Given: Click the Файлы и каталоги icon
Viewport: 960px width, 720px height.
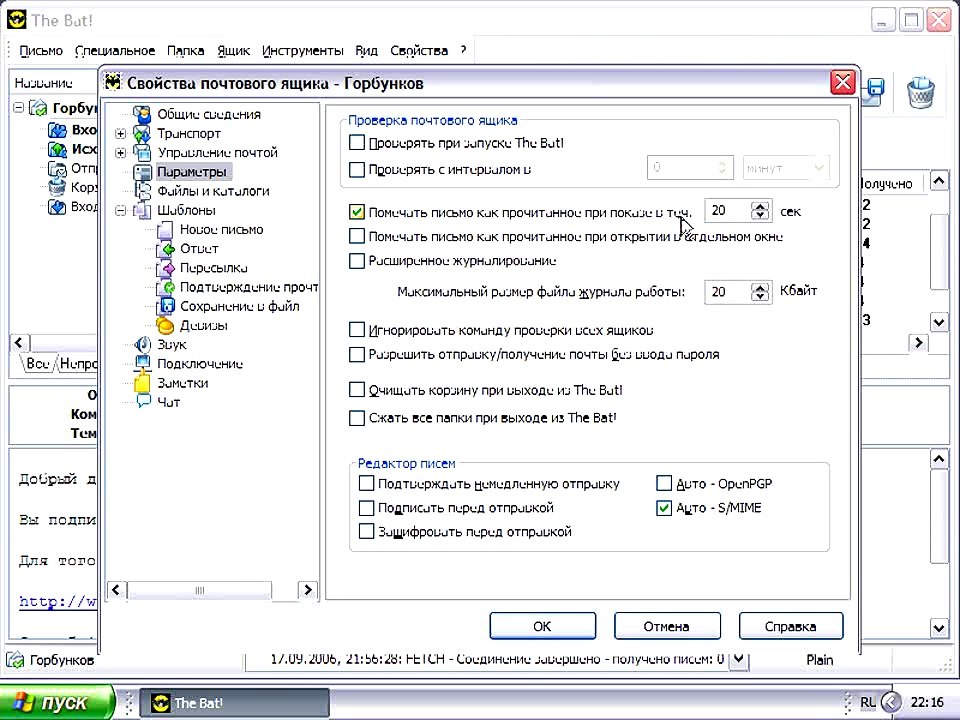Looking at the screenshot, I should [x=142, y=191].
